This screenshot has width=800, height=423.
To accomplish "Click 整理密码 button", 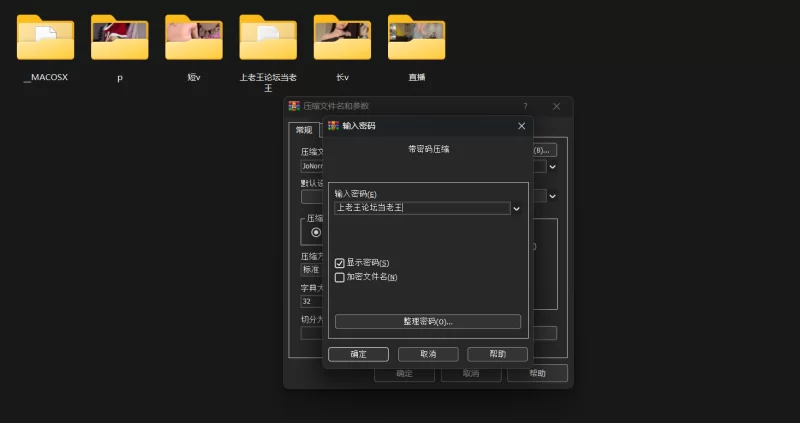I will click(427, 322).
